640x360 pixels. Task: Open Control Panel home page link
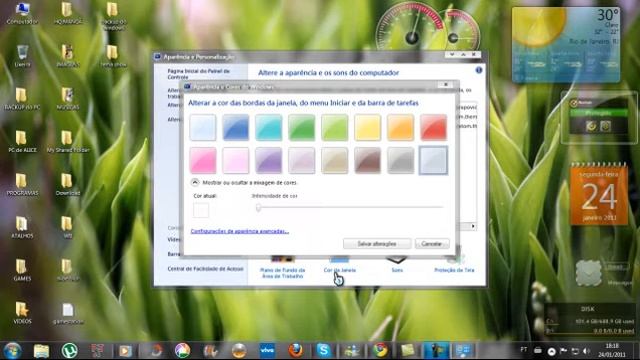point(199,74)
